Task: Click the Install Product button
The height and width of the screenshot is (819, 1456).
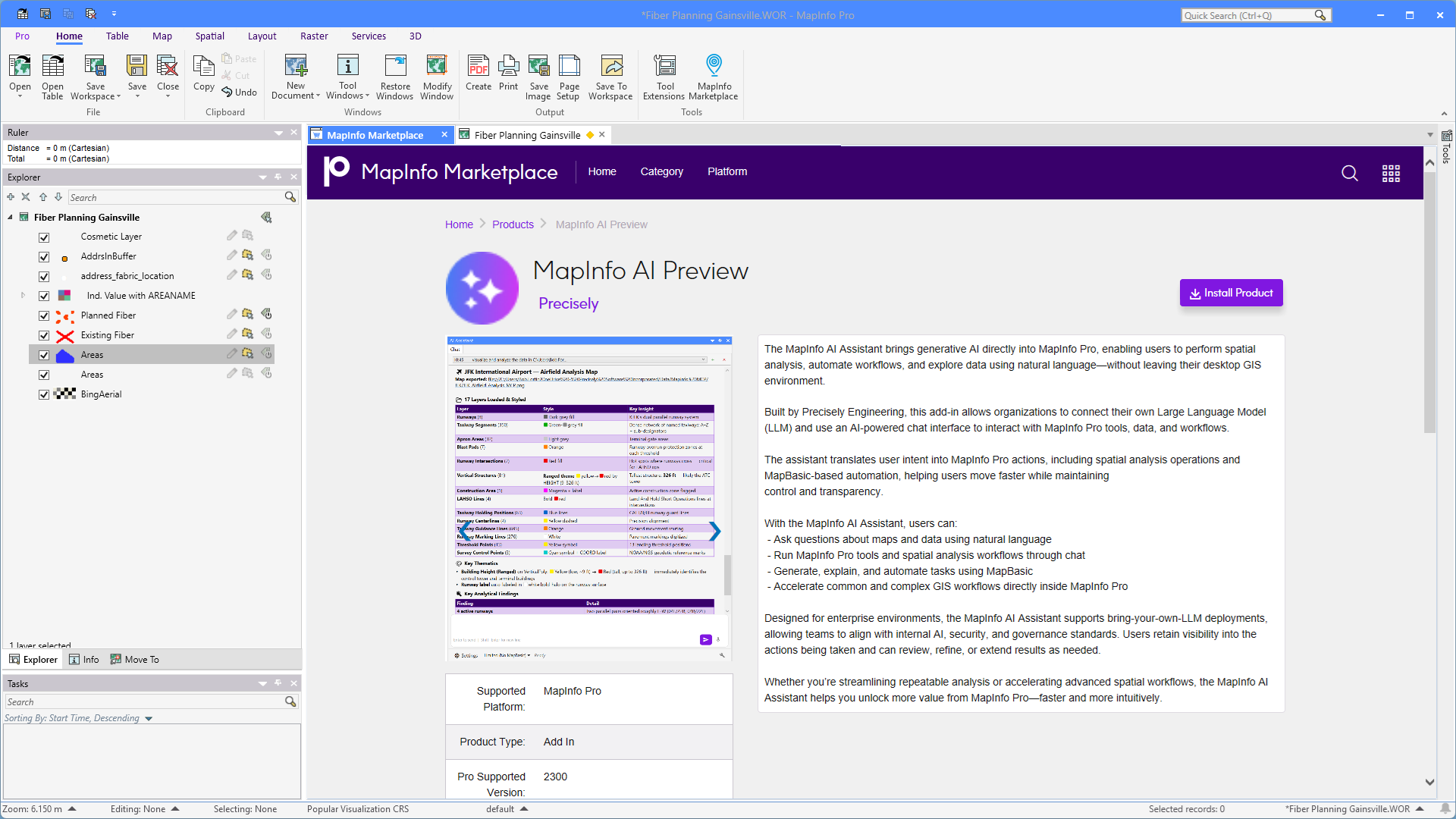Action: point(1231,293)
